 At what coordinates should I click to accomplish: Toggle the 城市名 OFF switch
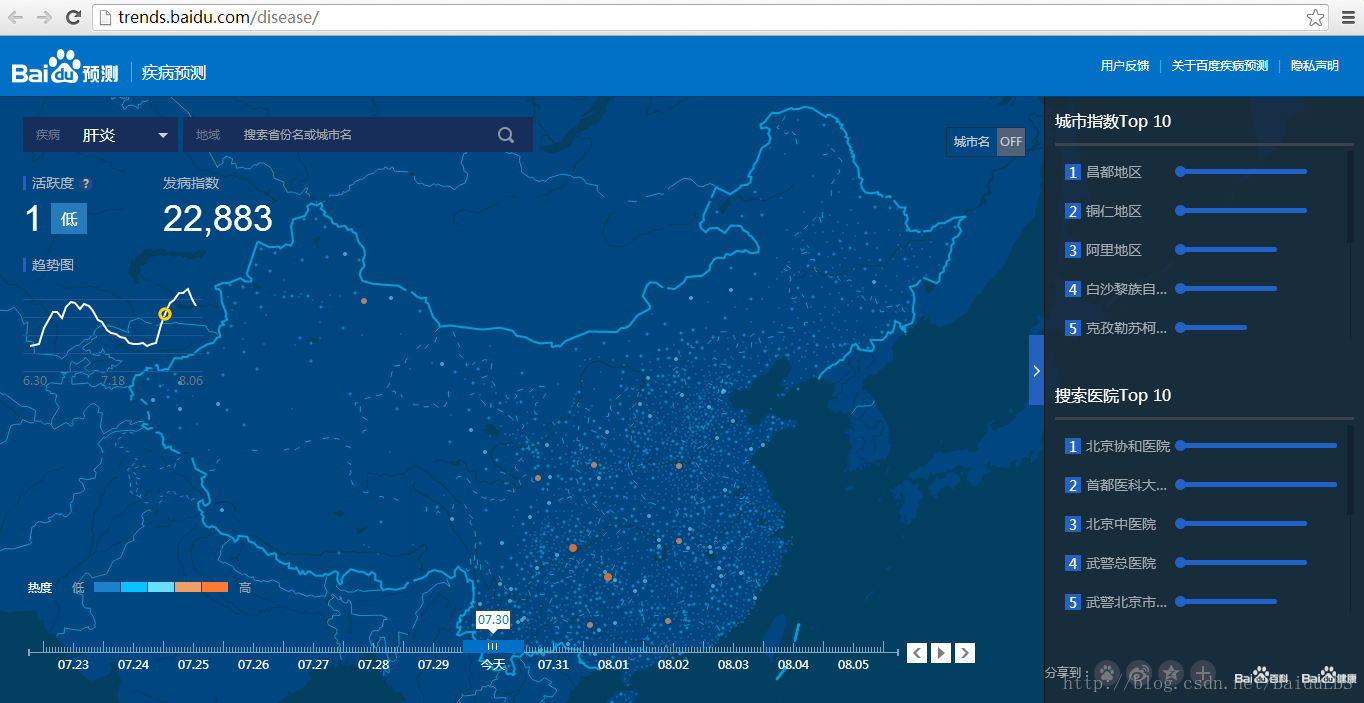tap(1011, 142)
